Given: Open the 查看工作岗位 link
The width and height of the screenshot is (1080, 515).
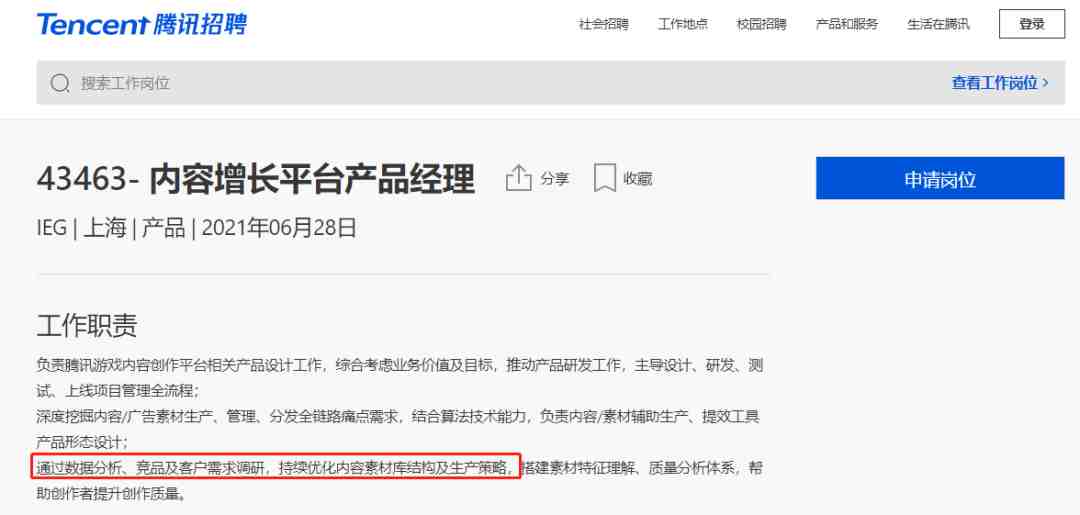Looking at the screenshot, I should click(994, 83).
